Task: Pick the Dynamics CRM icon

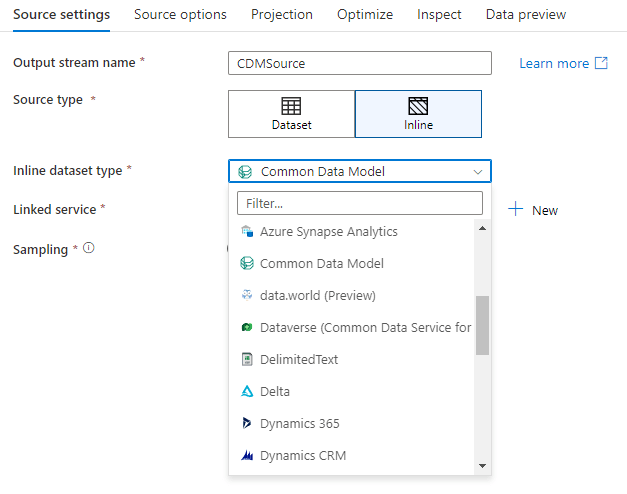Action: (247, 456)
